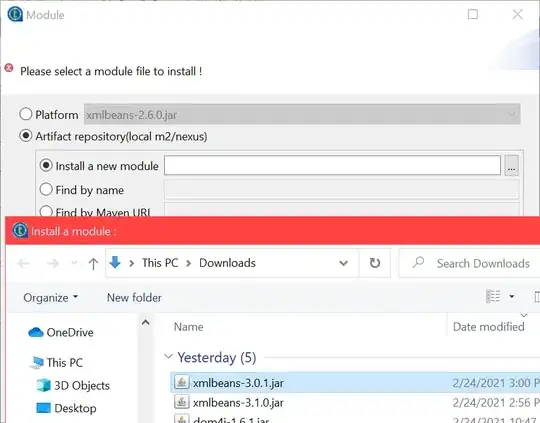540x423 pixels.
Task: Click the back navigation arrow
Action: (x=24, y=264)
